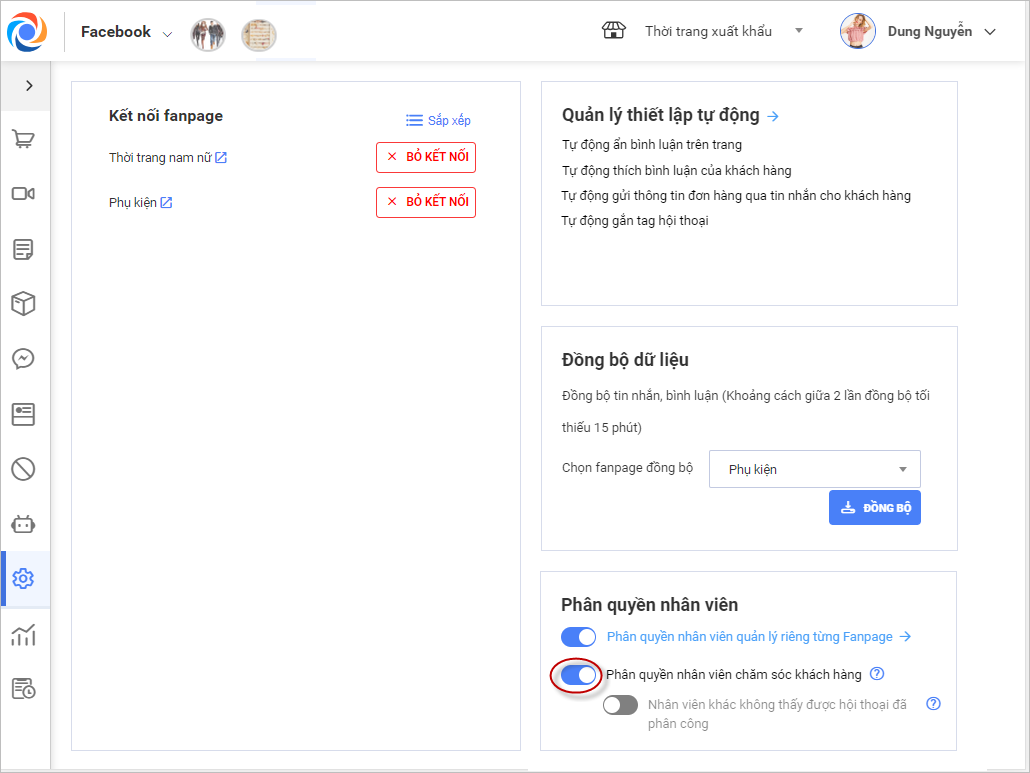Open the Messenger conversations icon
The width and height of the screenshot is (1030, 773).
(x=23, y=358)
